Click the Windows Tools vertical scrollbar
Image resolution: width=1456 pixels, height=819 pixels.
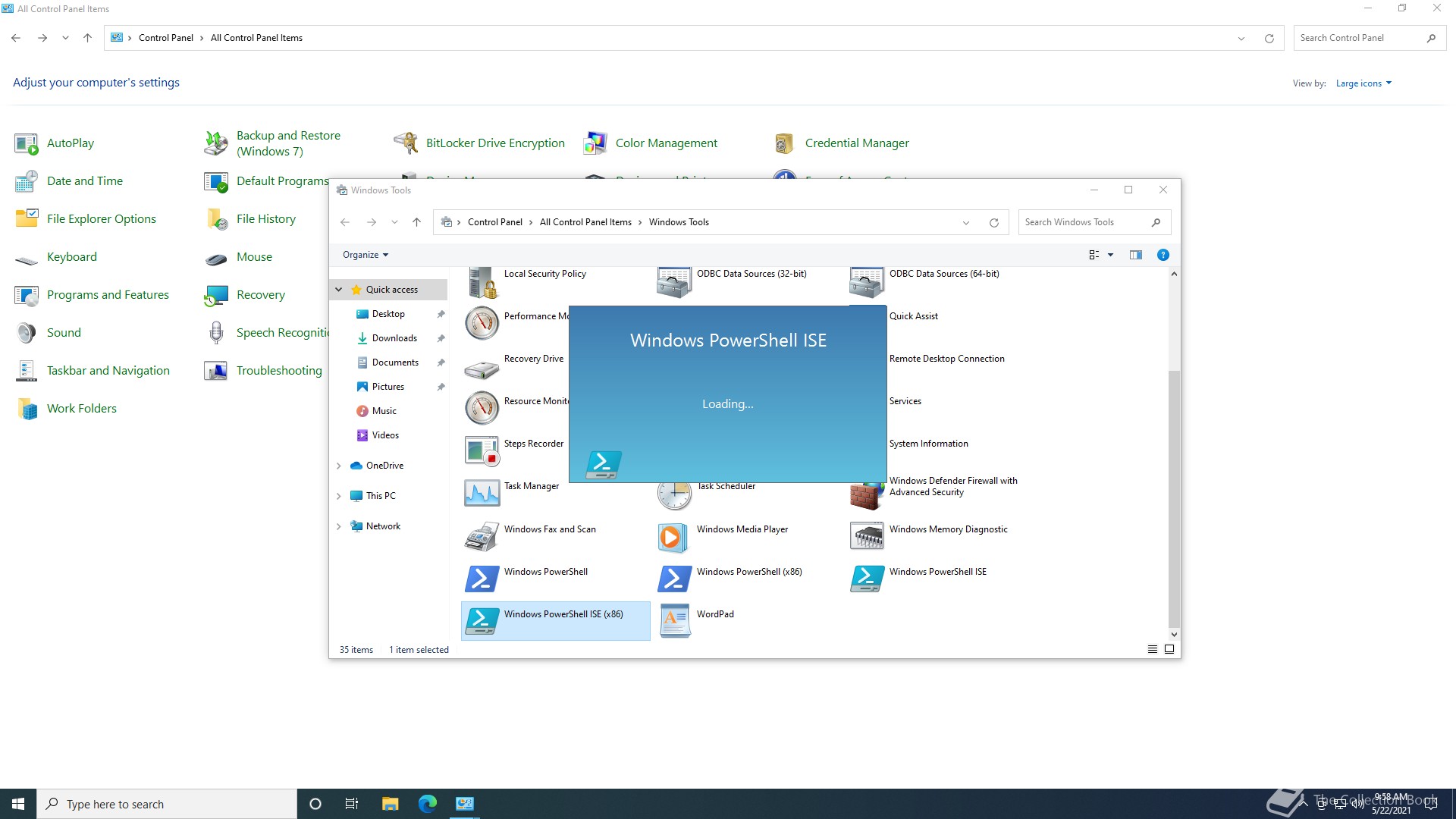click(1173, 499)
